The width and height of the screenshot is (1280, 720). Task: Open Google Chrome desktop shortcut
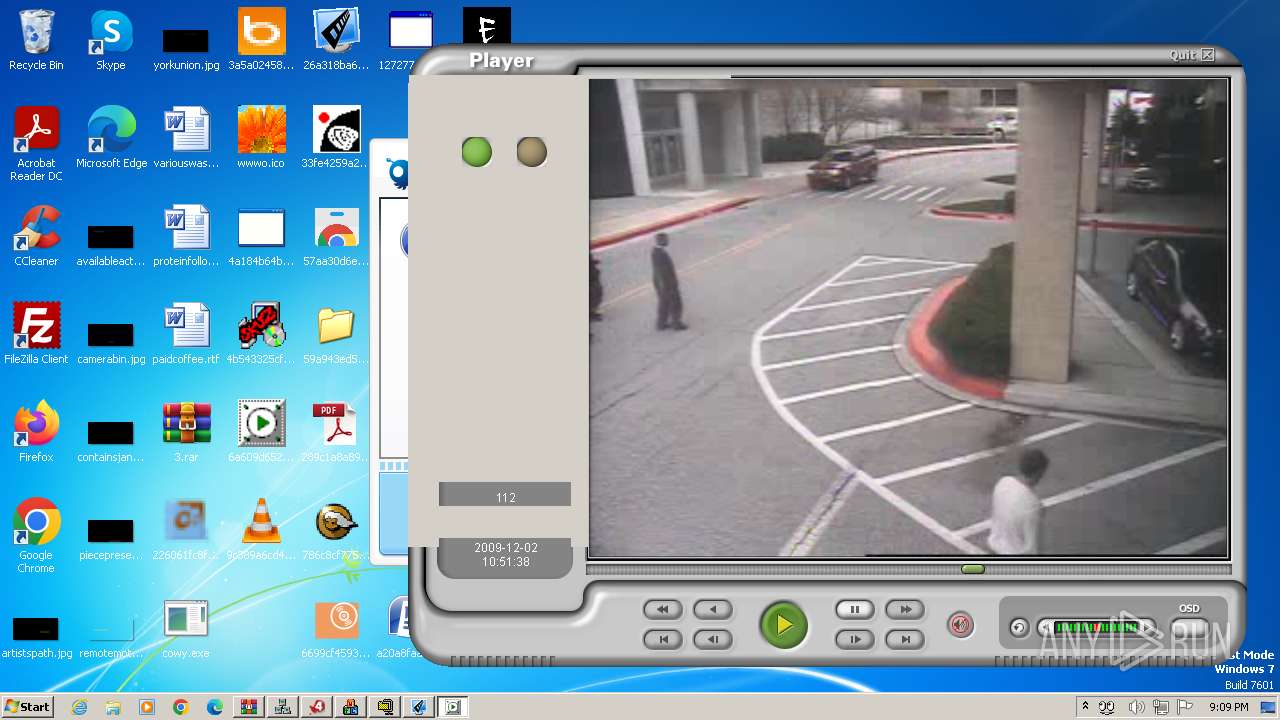point(36,536)
